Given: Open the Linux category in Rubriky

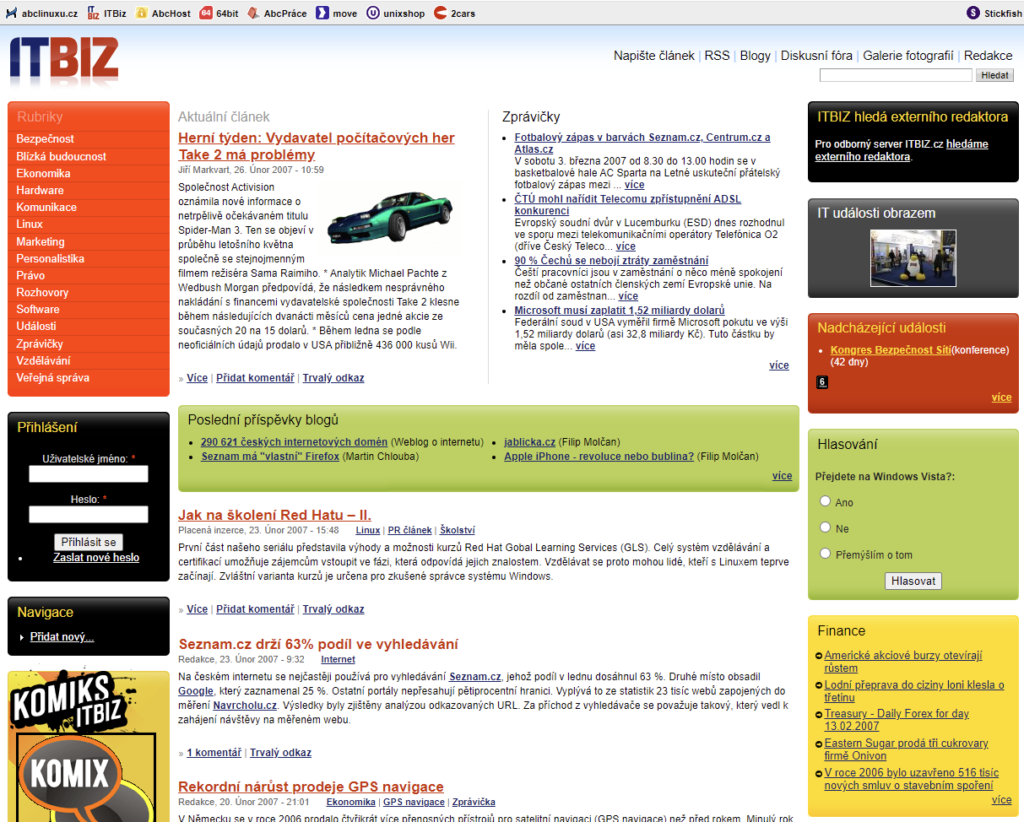Looking at the screenshot, I should point(30,224).
